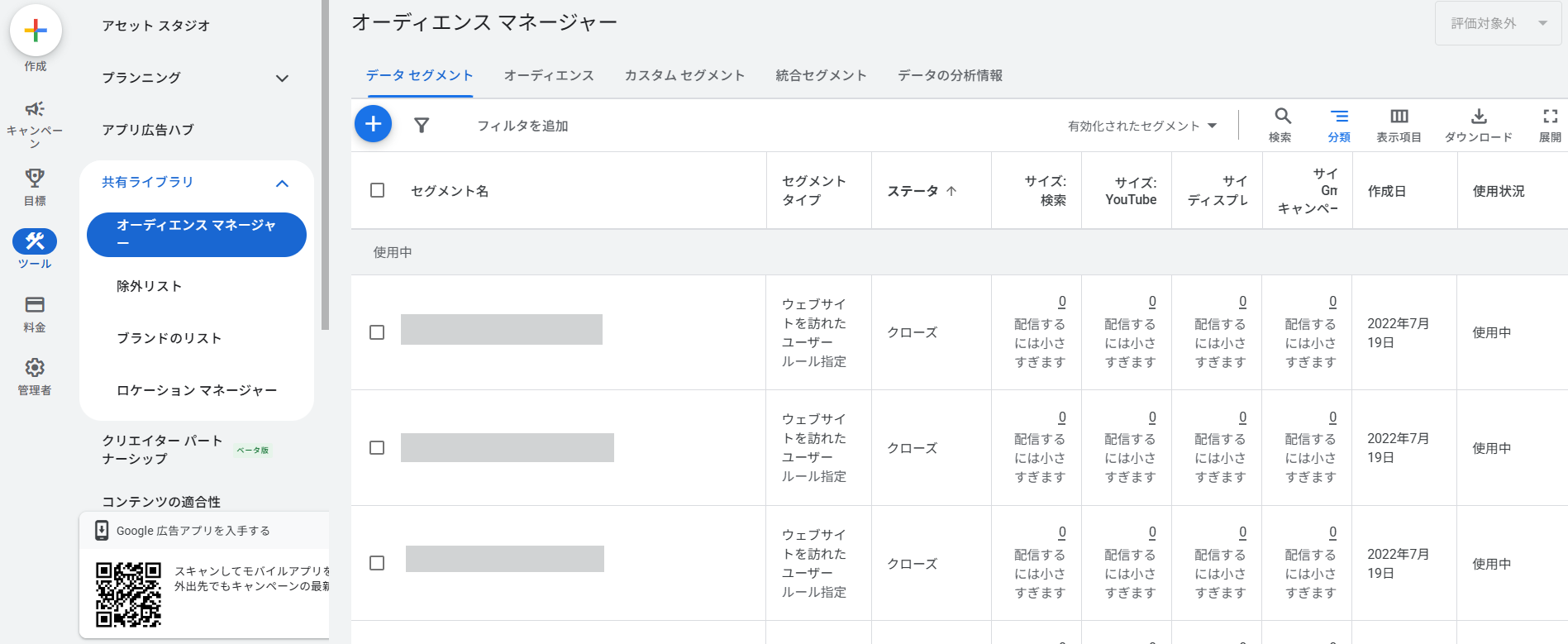Screen dimensions: 1568x644
Task: Check the first segment row checkbox
Action: click(377, 332)
